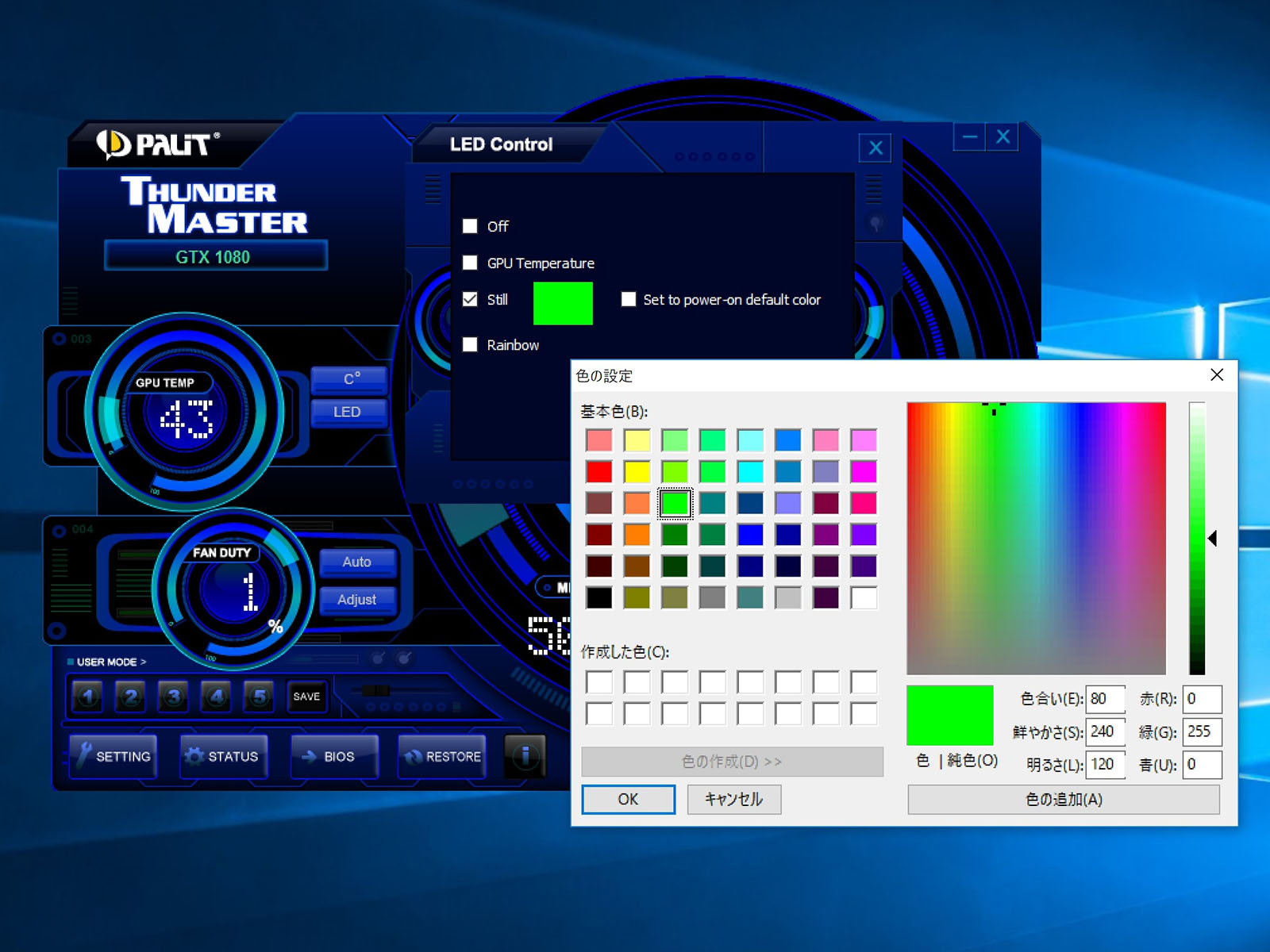1270x952 pixels.
Task: Pick the yellow basic color swatch
Action: pos(637,471)
